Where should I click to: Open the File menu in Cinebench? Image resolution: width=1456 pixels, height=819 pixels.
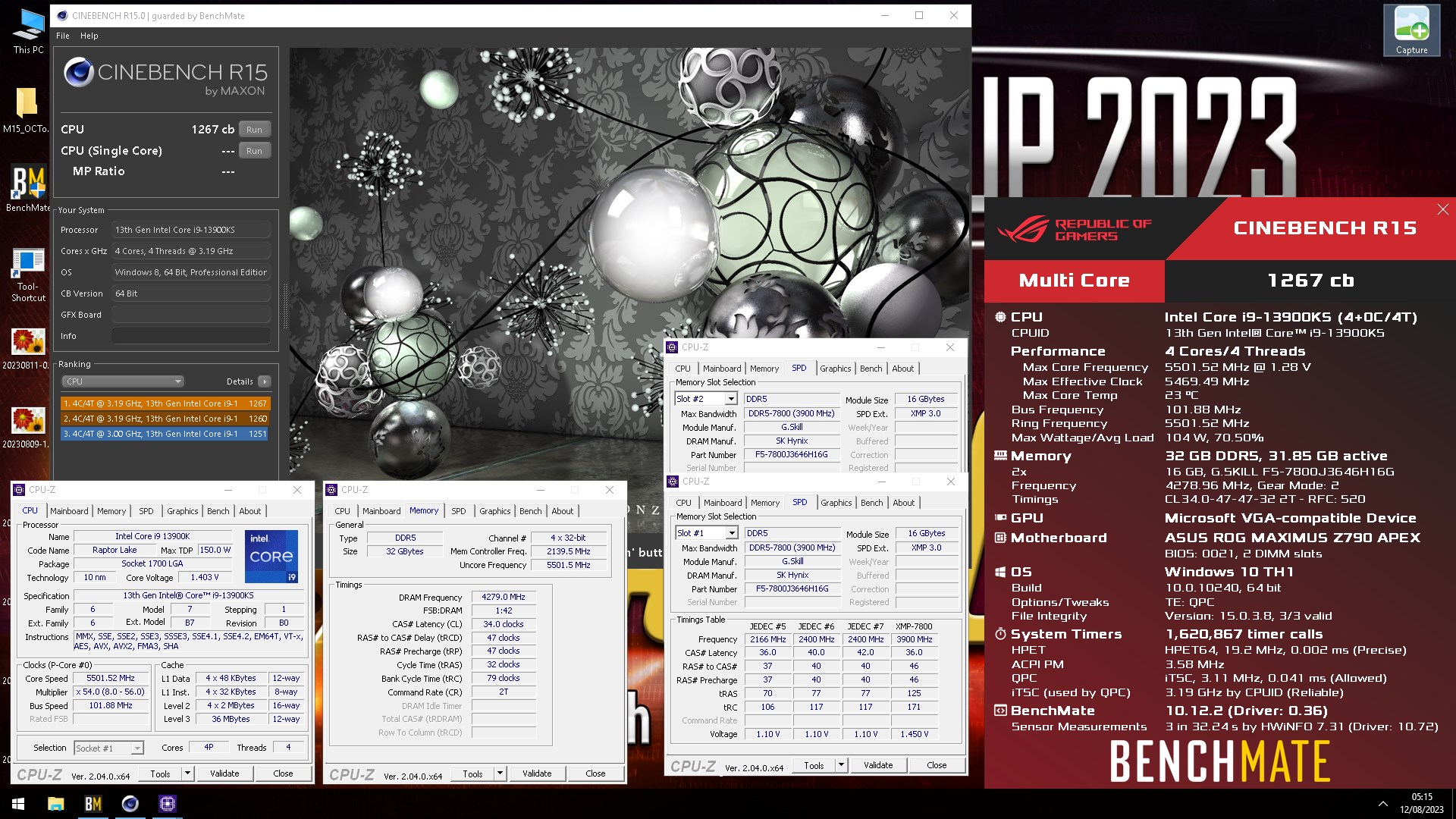(x=63, y=36)
